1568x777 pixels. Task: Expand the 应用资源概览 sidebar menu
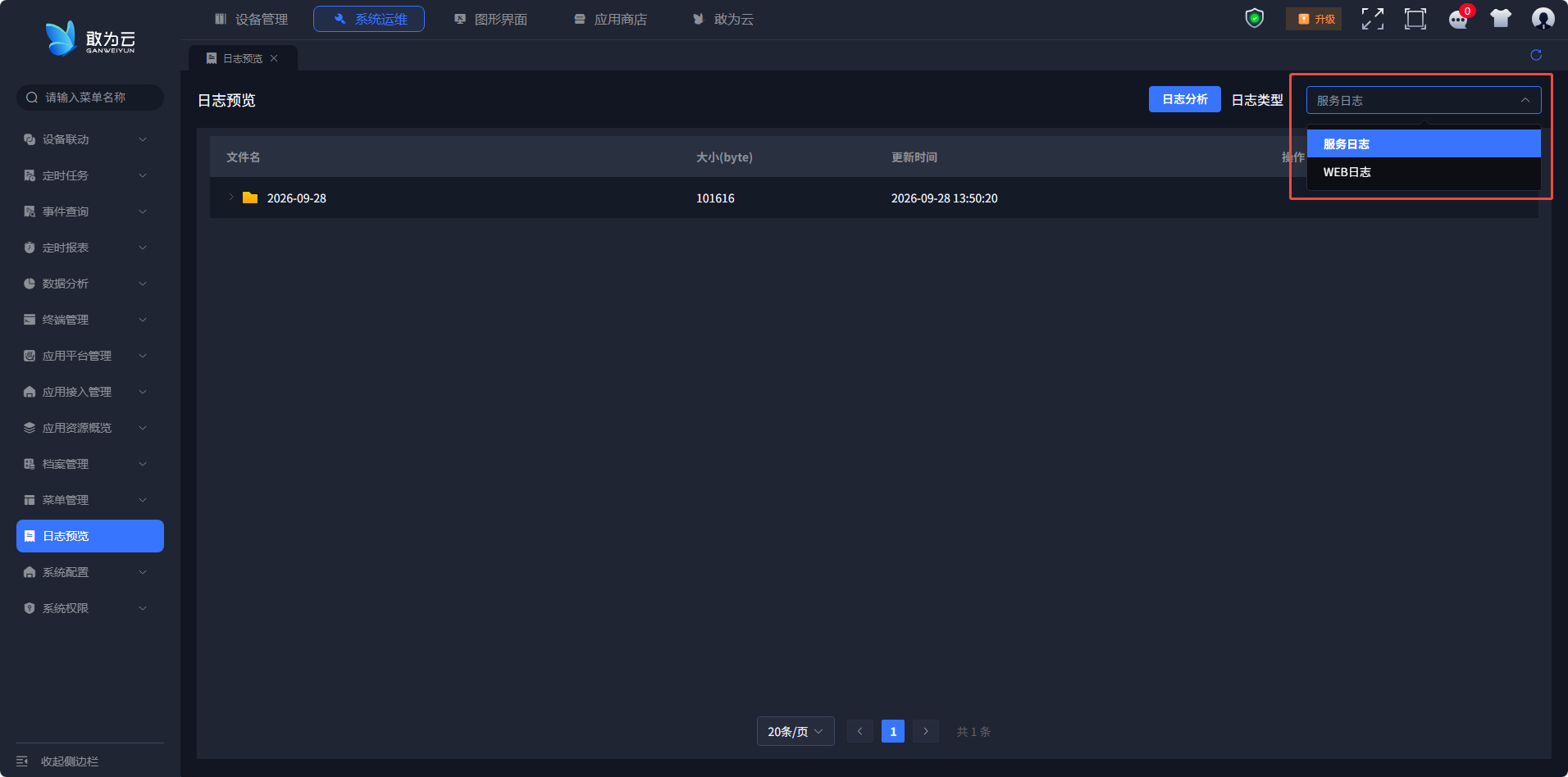tap(90, 428)
